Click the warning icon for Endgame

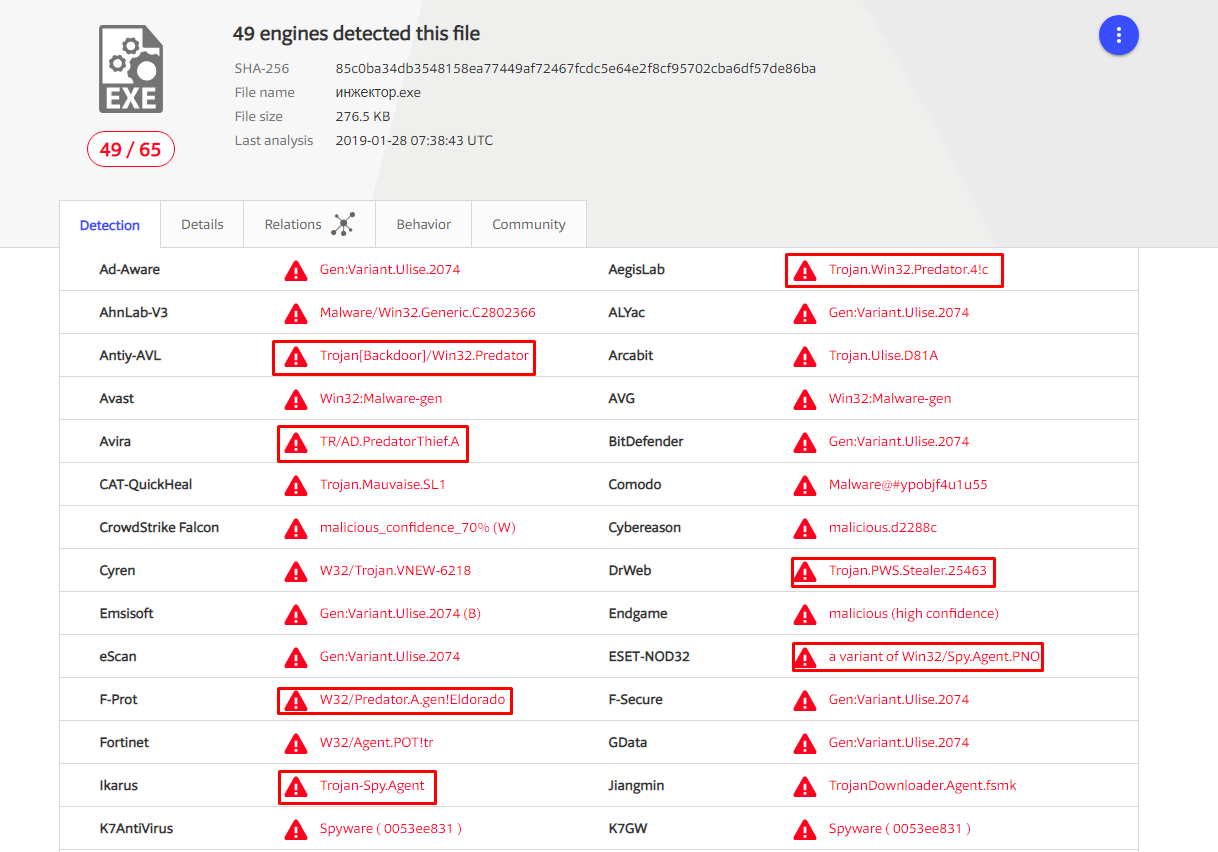[804, 614]
